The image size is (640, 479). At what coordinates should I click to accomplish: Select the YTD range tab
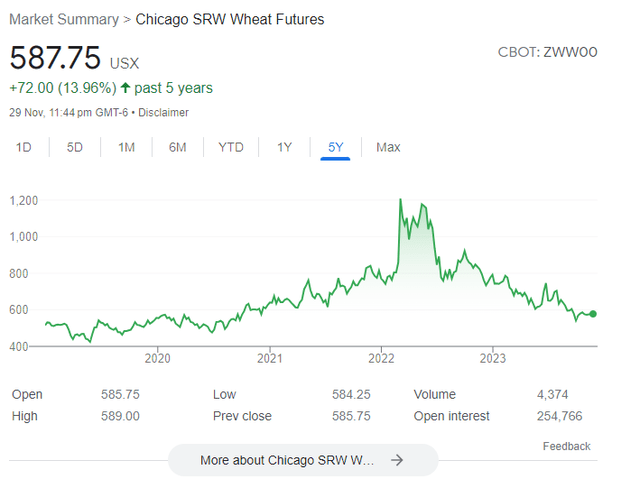coord(231,147)
